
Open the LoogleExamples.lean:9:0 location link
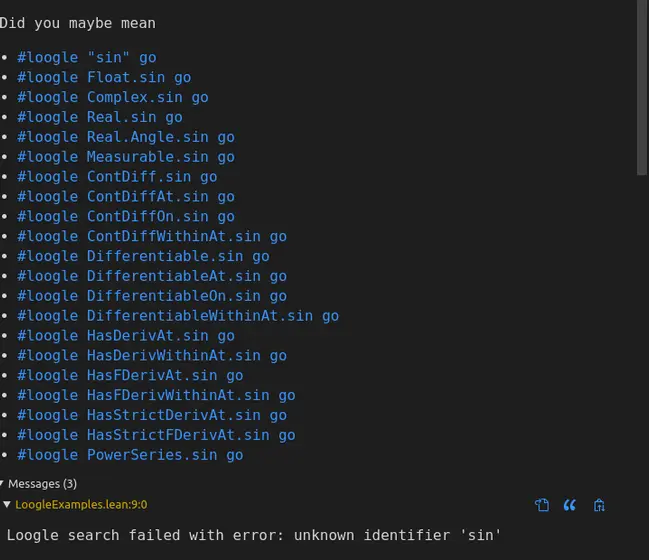81,505
